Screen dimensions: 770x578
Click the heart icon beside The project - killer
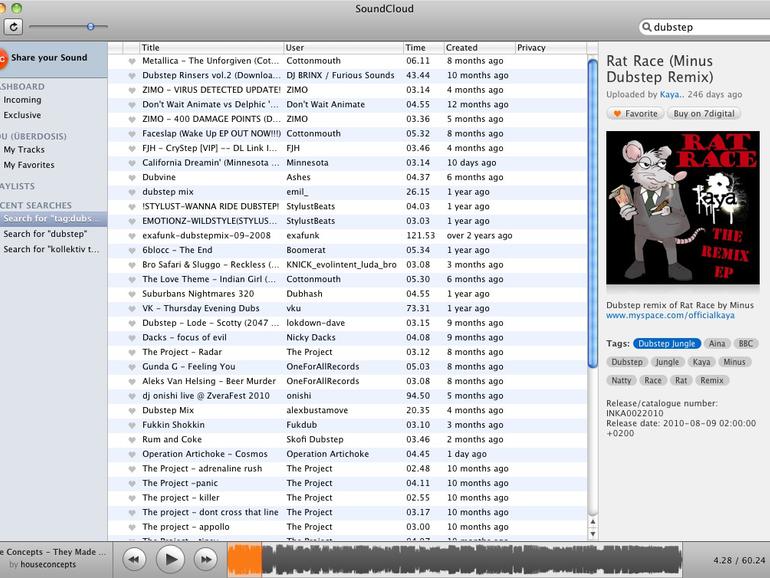pyautogui.click(x=132, y=498)
